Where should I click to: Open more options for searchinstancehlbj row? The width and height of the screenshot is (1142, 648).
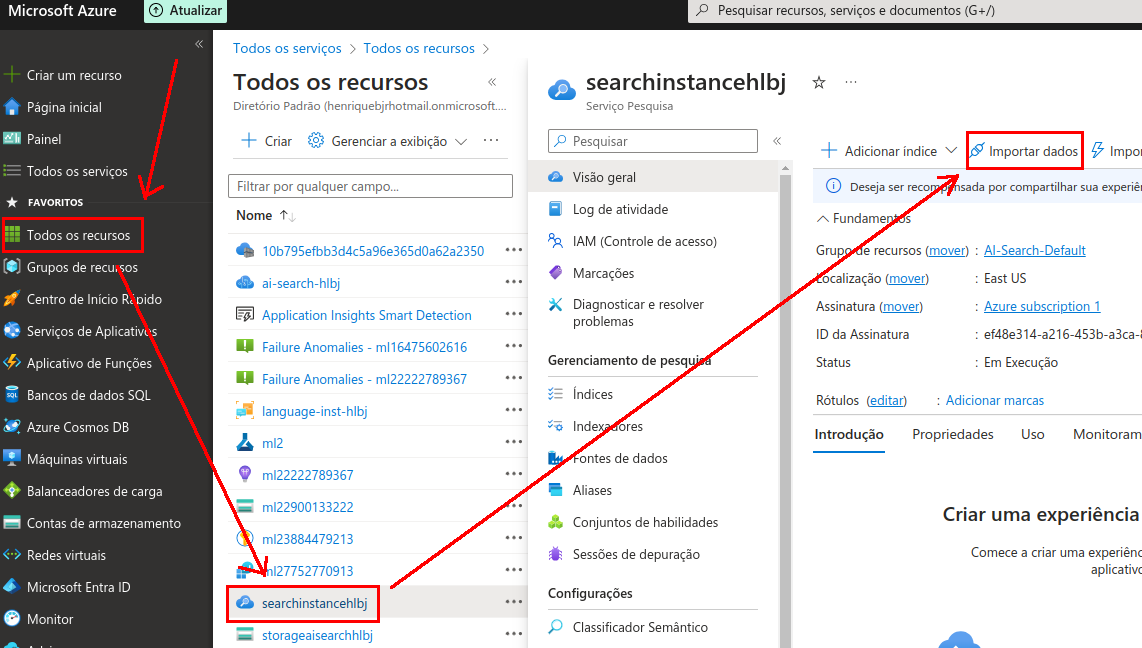(513, 601)
